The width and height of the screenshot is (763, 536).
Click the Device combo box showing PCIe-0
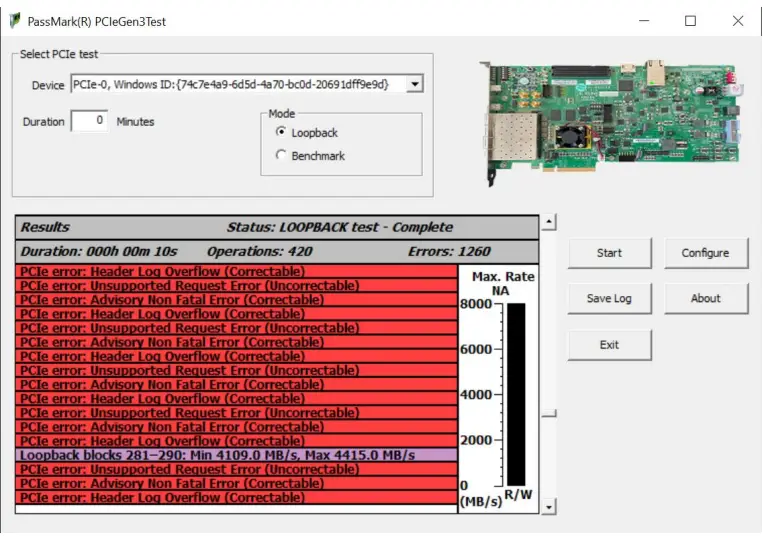(x=247, y=84)
